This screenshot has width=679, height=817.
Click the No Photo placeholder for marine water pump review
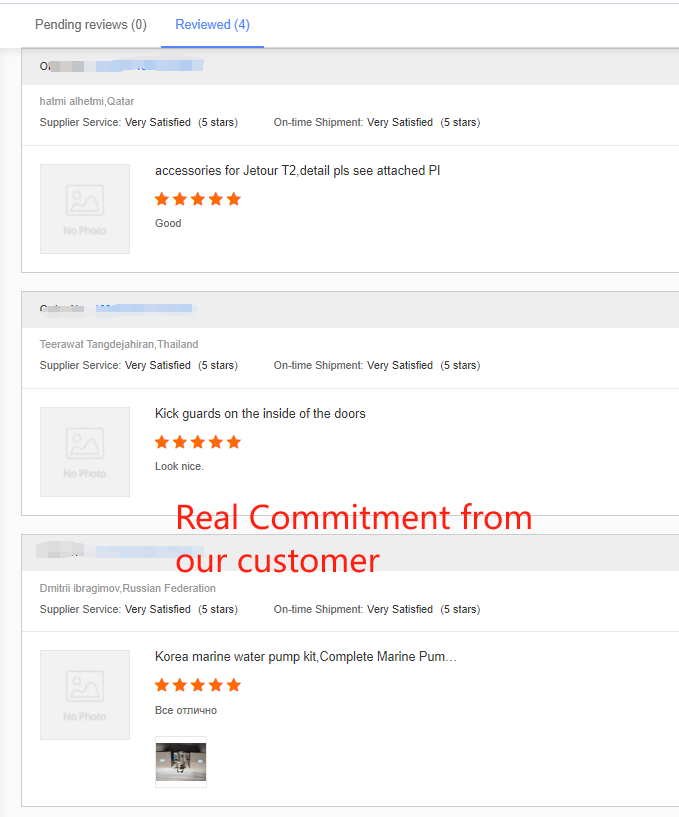pos(85,694)
